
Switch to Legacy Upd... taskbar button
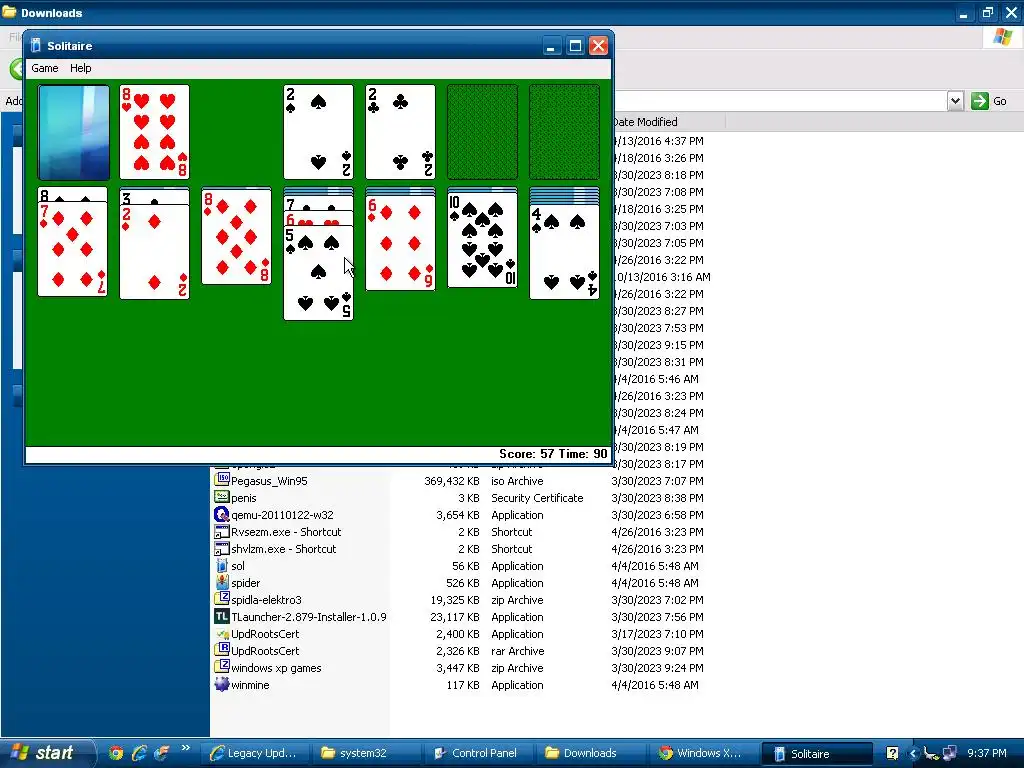coord(253,753)
